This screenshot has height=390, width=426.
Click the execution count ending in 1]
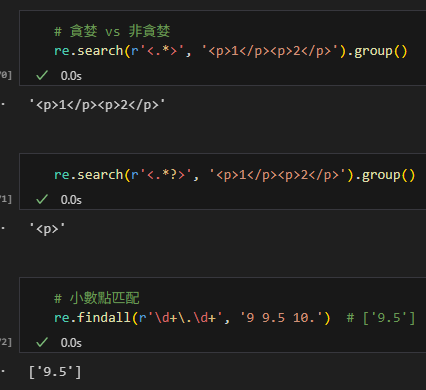coord(6,199)
